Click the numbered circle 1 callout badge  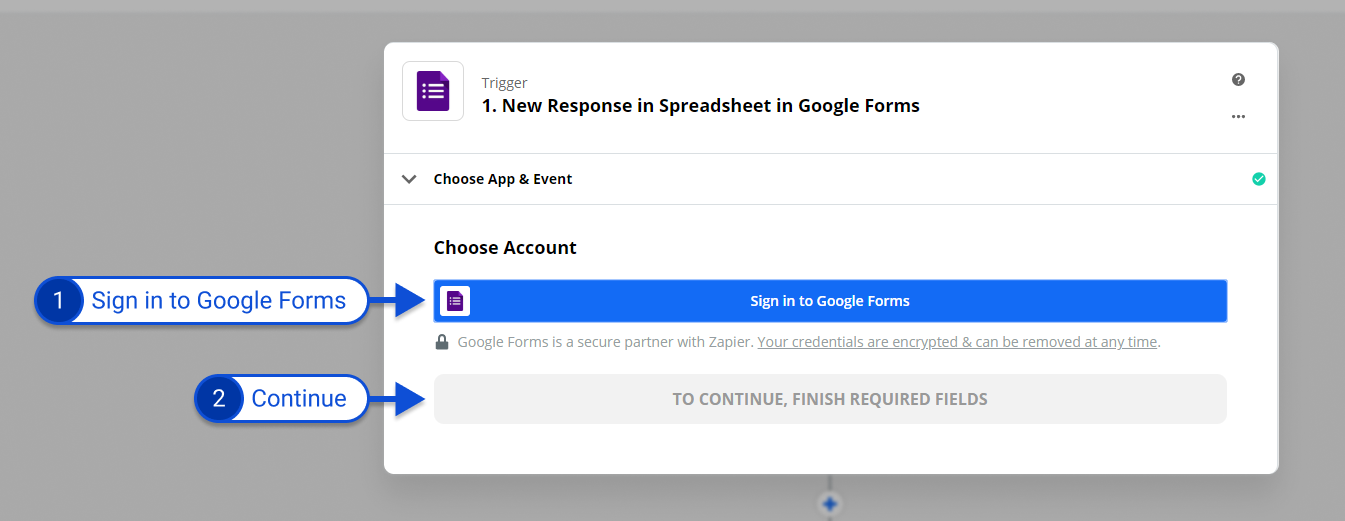click(58, 300)
